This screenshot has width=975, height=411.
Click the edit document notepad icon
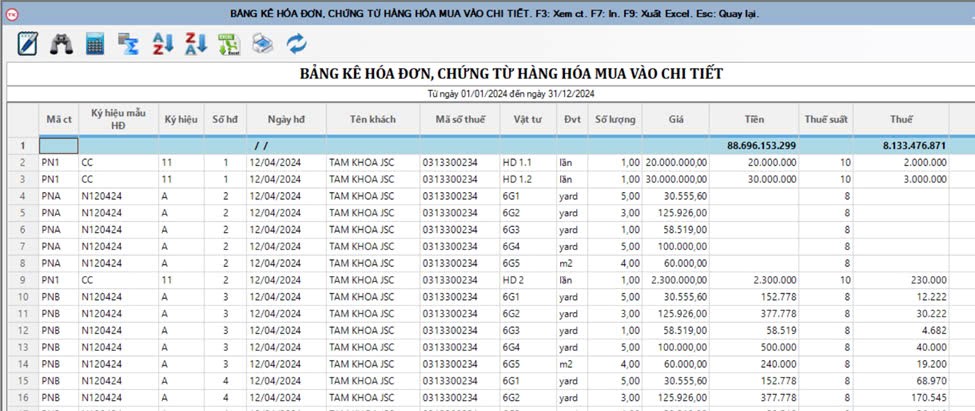click(x=28, y=44)
